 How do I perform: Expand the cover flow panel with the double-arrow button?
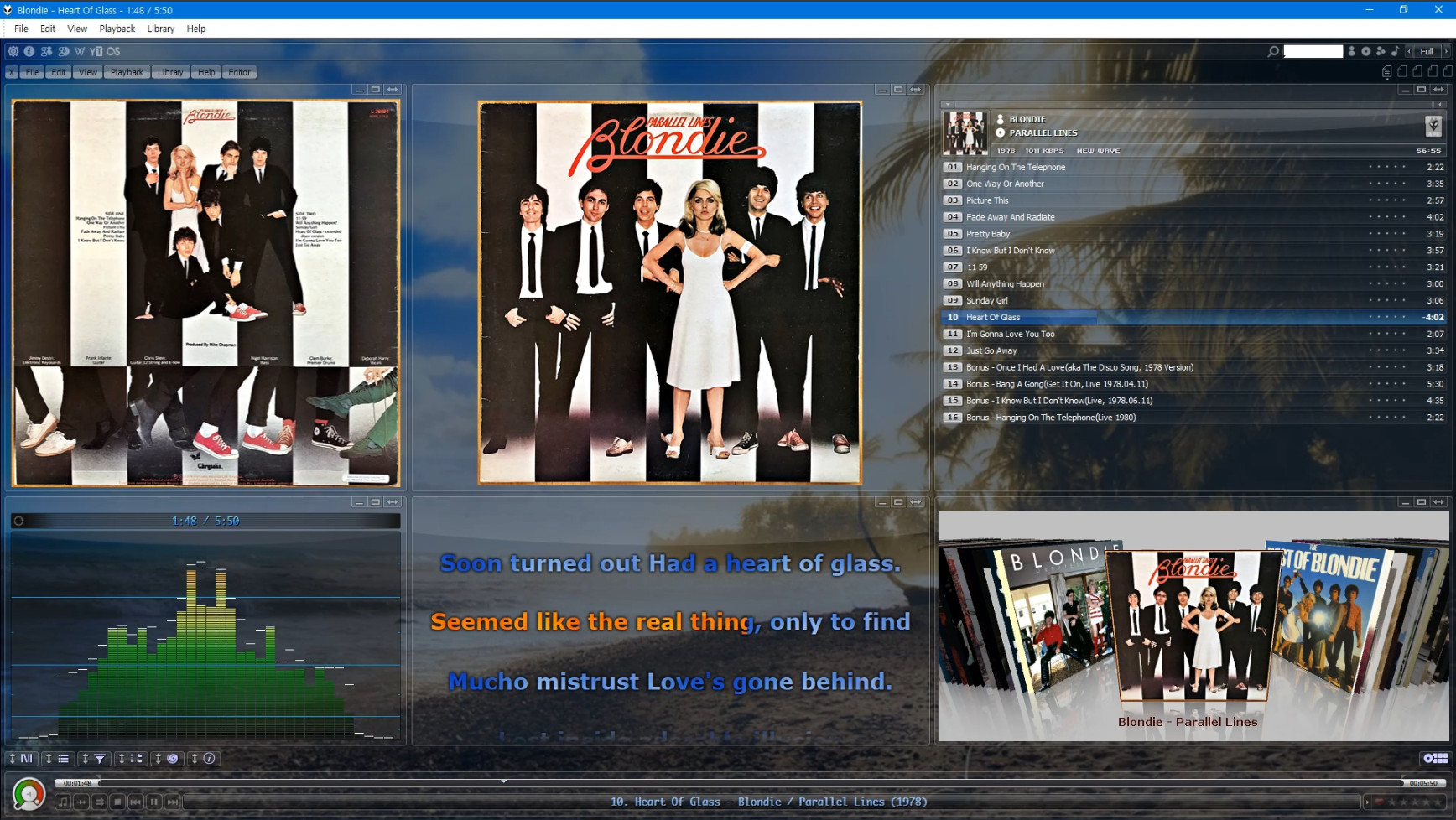[1439, 501]
